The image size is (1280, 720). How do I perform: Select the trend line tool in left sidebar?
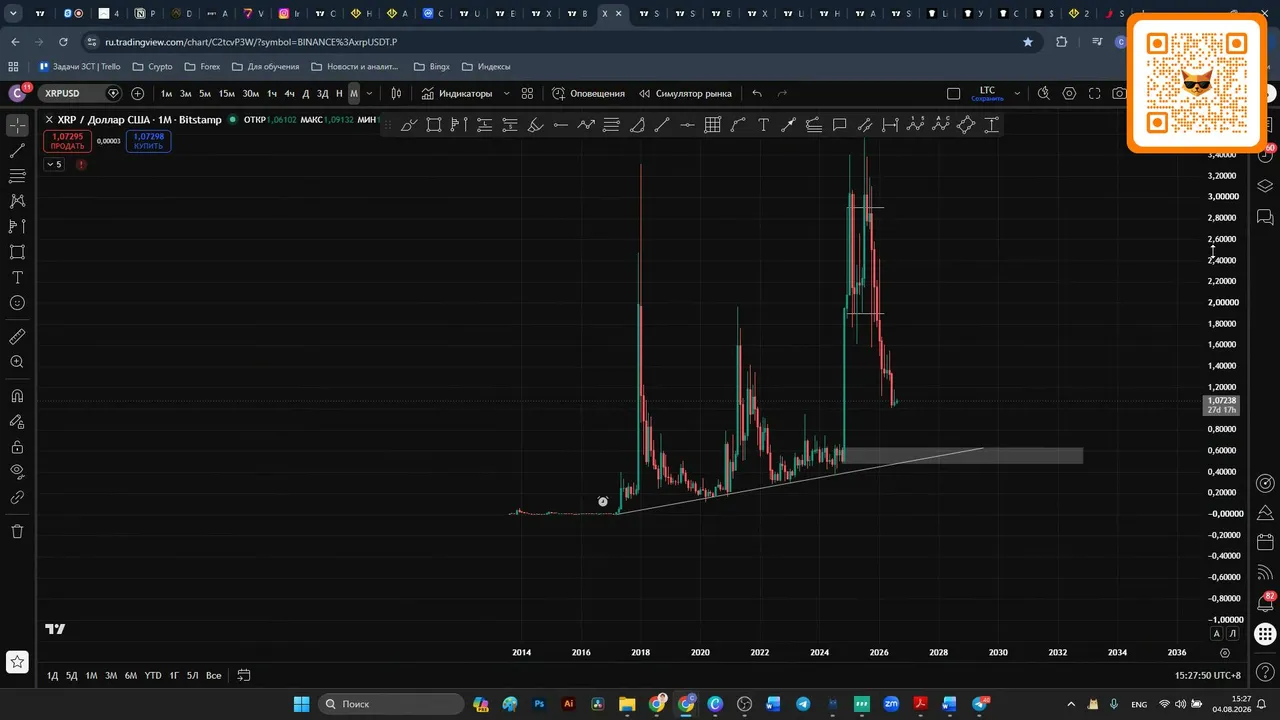tap(17, 151)
